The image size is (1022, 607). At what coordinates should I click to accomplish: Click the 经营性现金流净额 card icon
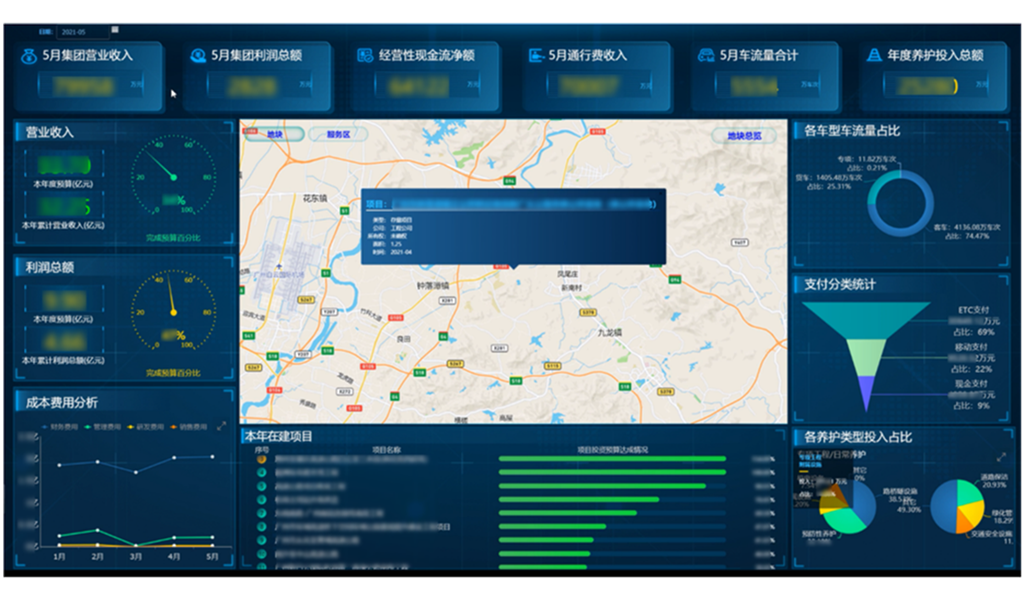click(x=366, y=56)
